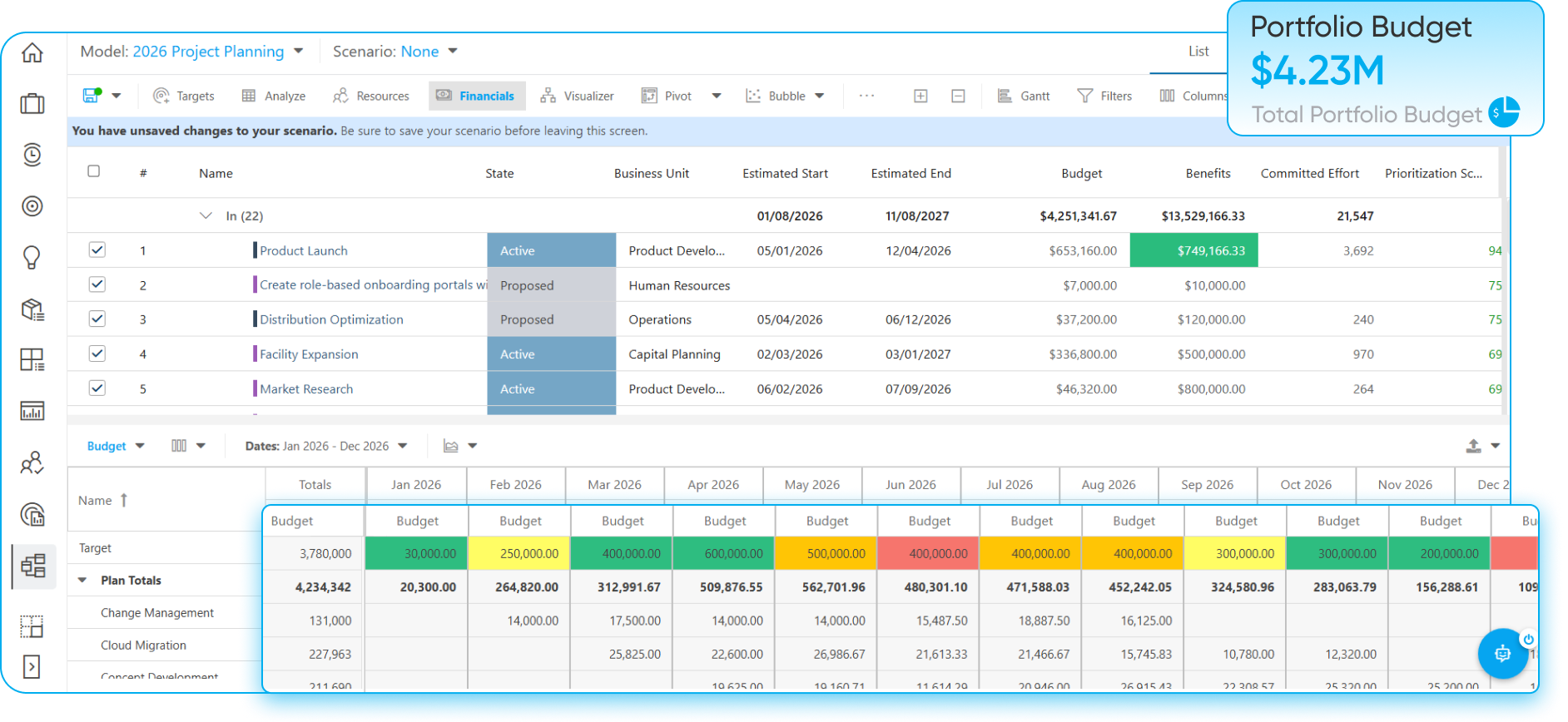Open the Dates Jan 2026 - Dec 2026 dropdown
1568x722 pixels.
[x=326, y=446]
